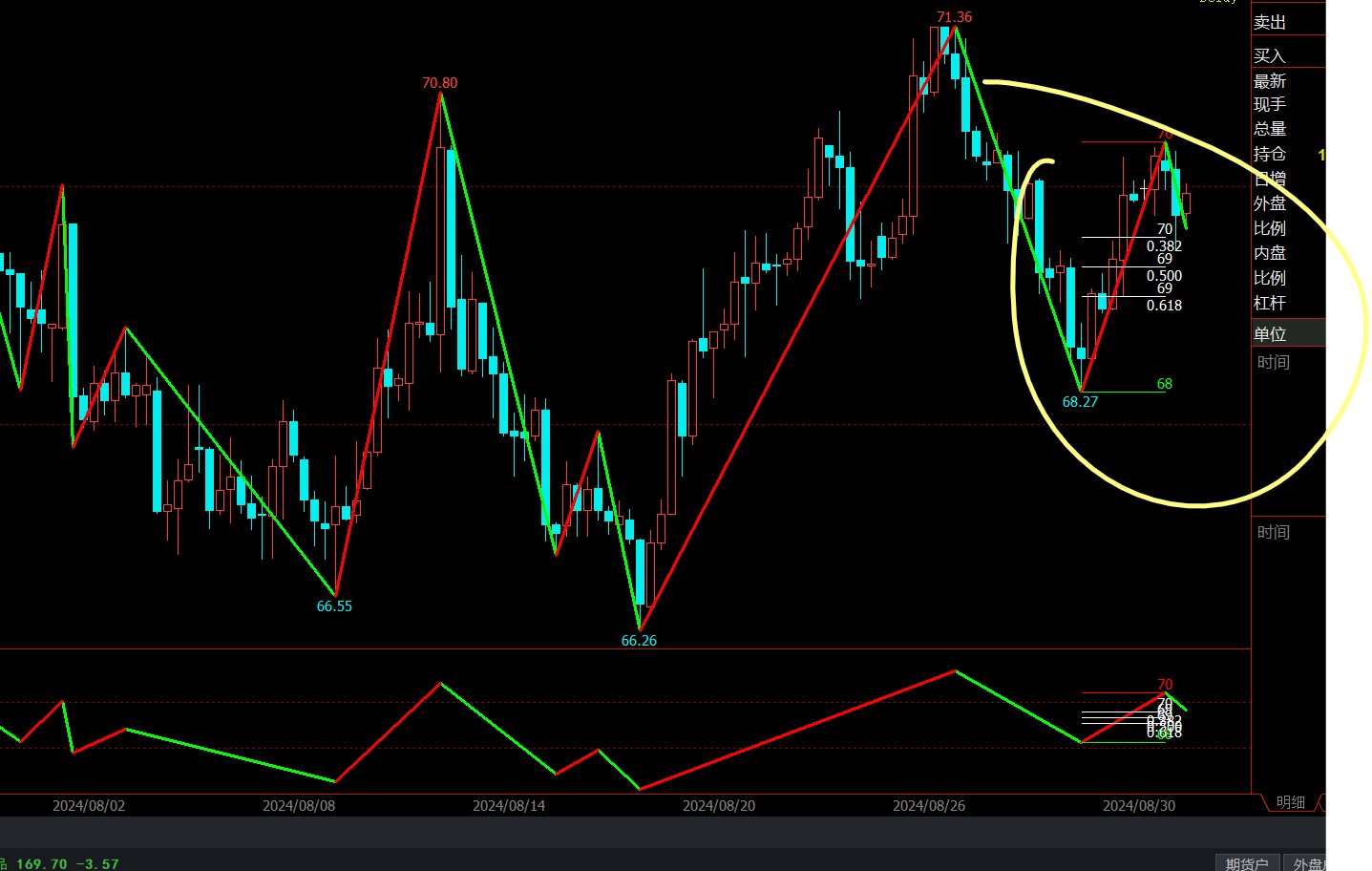This screenshot has height=871, width=1372.
Task: Click the 0.618 Fibonacci level on main chart
Action: (x=1164, y=306)
